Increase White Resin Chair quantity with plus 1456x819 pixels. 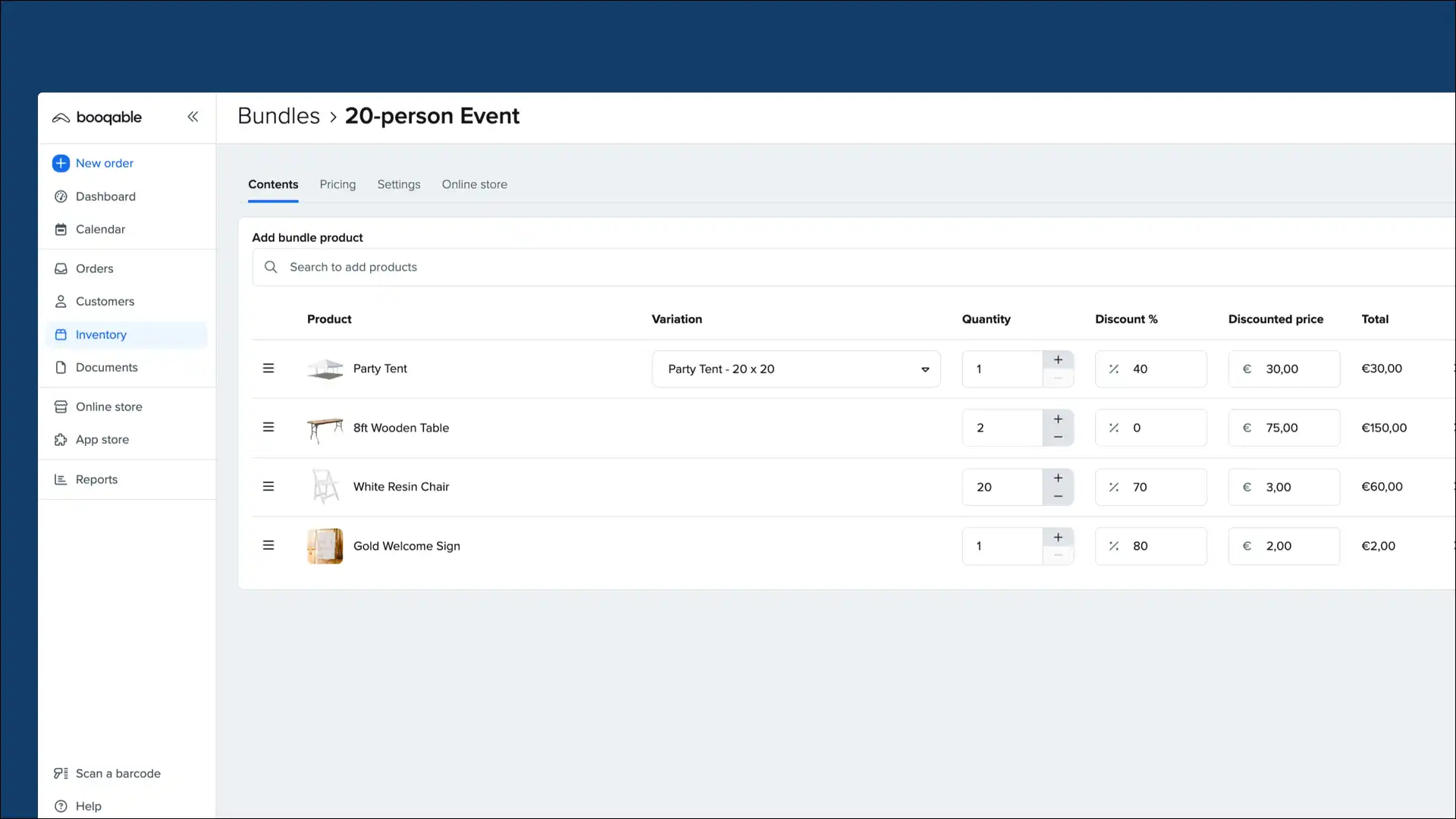pyautogui.click(x=1059, y=478)
